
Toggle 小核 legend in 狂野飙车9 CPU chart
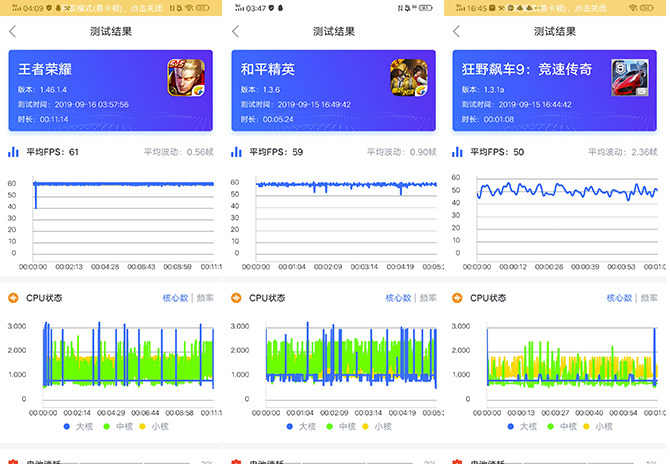tap(598, 426)
